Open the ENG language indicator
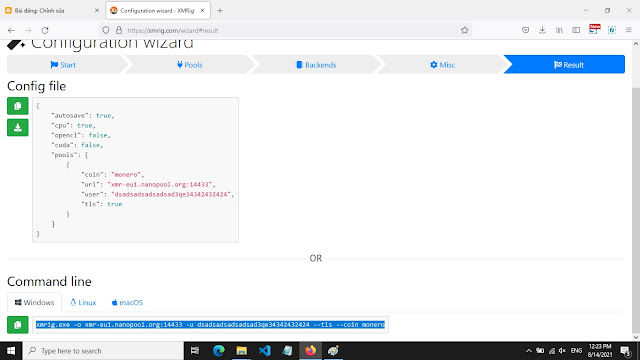Viewport: 640px width, 360px height. point(576,351)
